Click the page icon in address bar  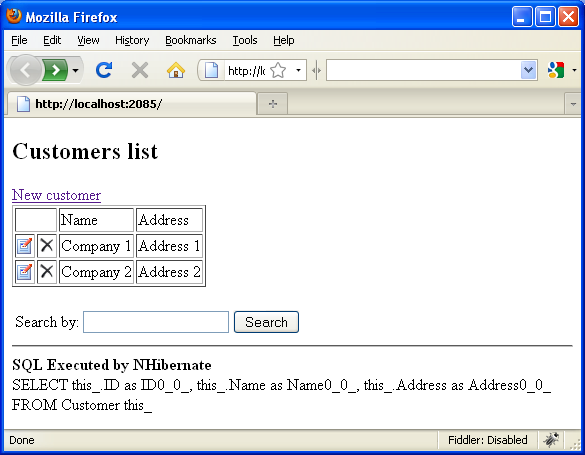211,70
